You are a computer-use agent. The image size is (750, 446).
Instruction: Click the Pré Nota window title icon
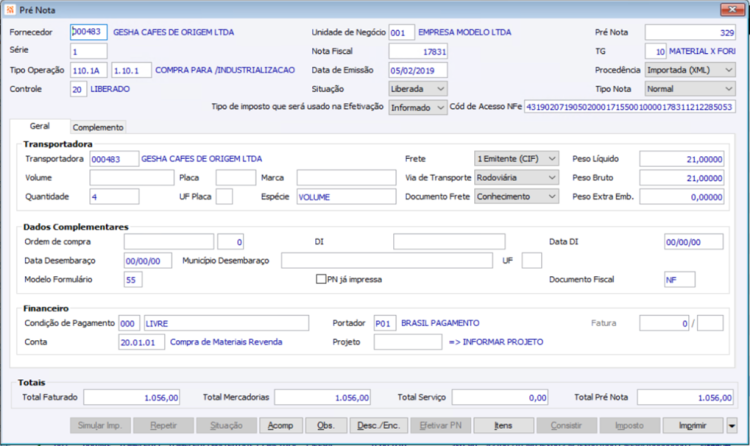click(10, 10)
